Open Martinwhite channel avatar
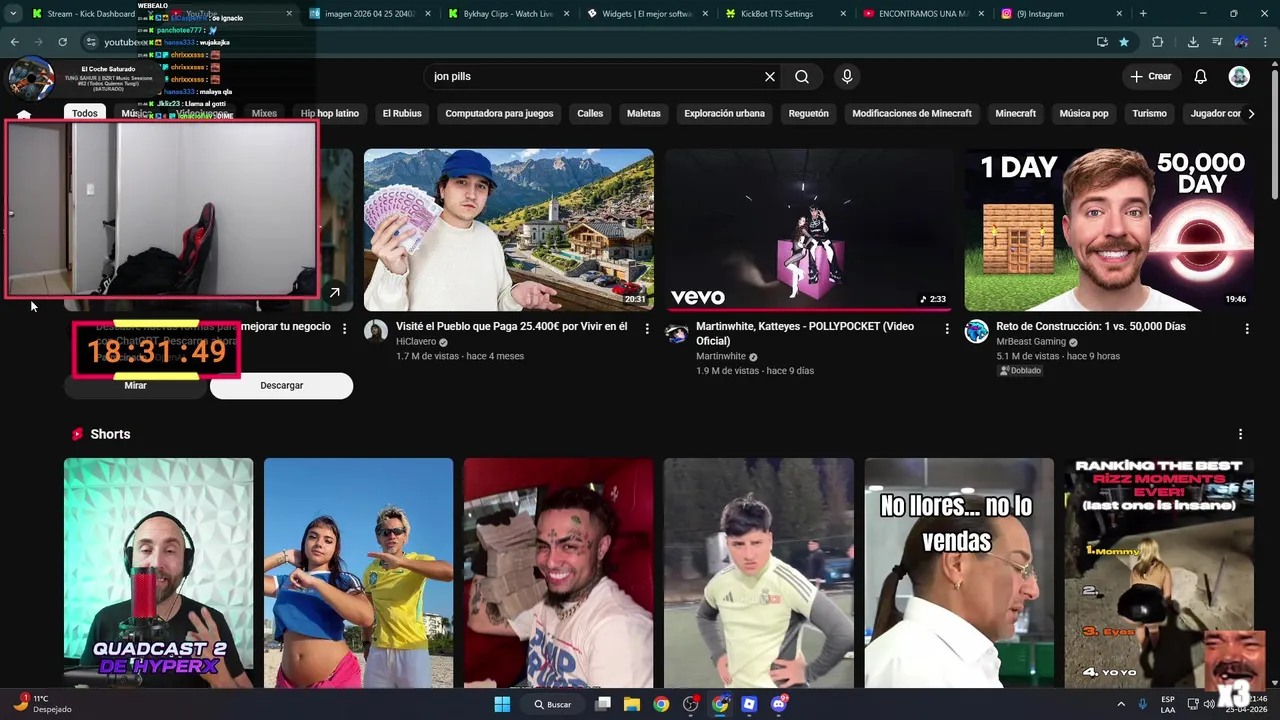This screenshot has height=720, width=1280. coord(677,332)
